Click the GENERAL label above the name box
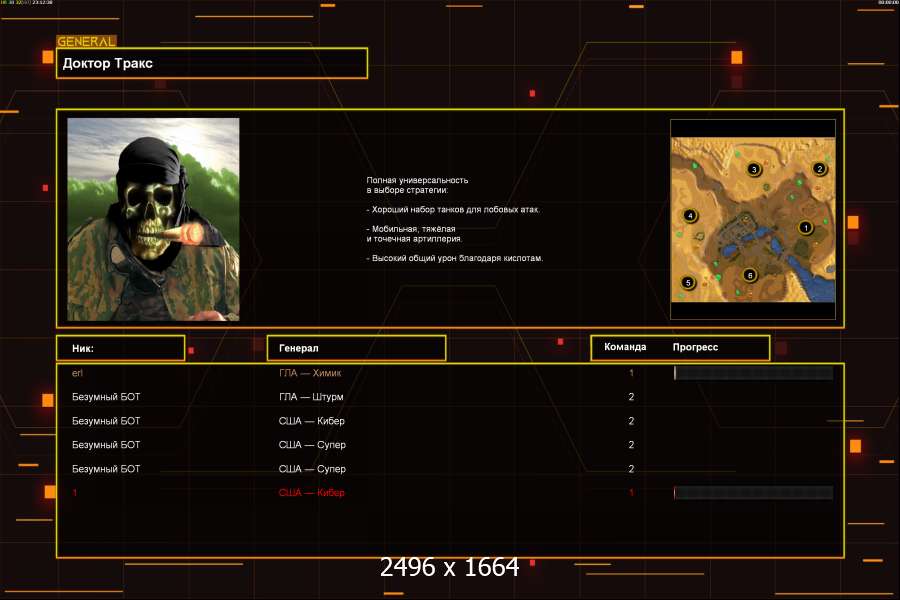Viewport: 900px width, 600px height. [86, 41]
